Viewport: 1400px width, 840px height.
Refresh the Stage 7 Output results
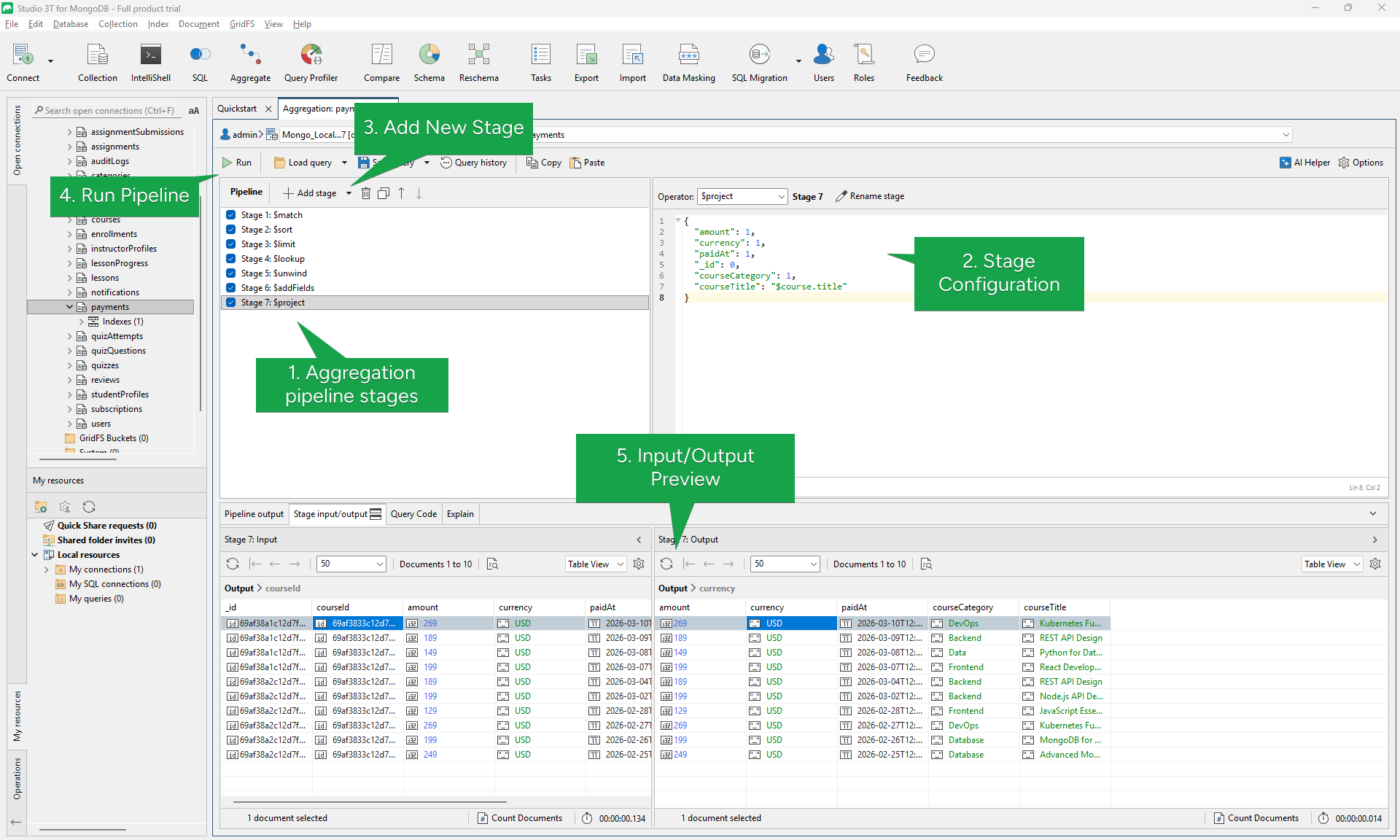(x=666, y=564)
